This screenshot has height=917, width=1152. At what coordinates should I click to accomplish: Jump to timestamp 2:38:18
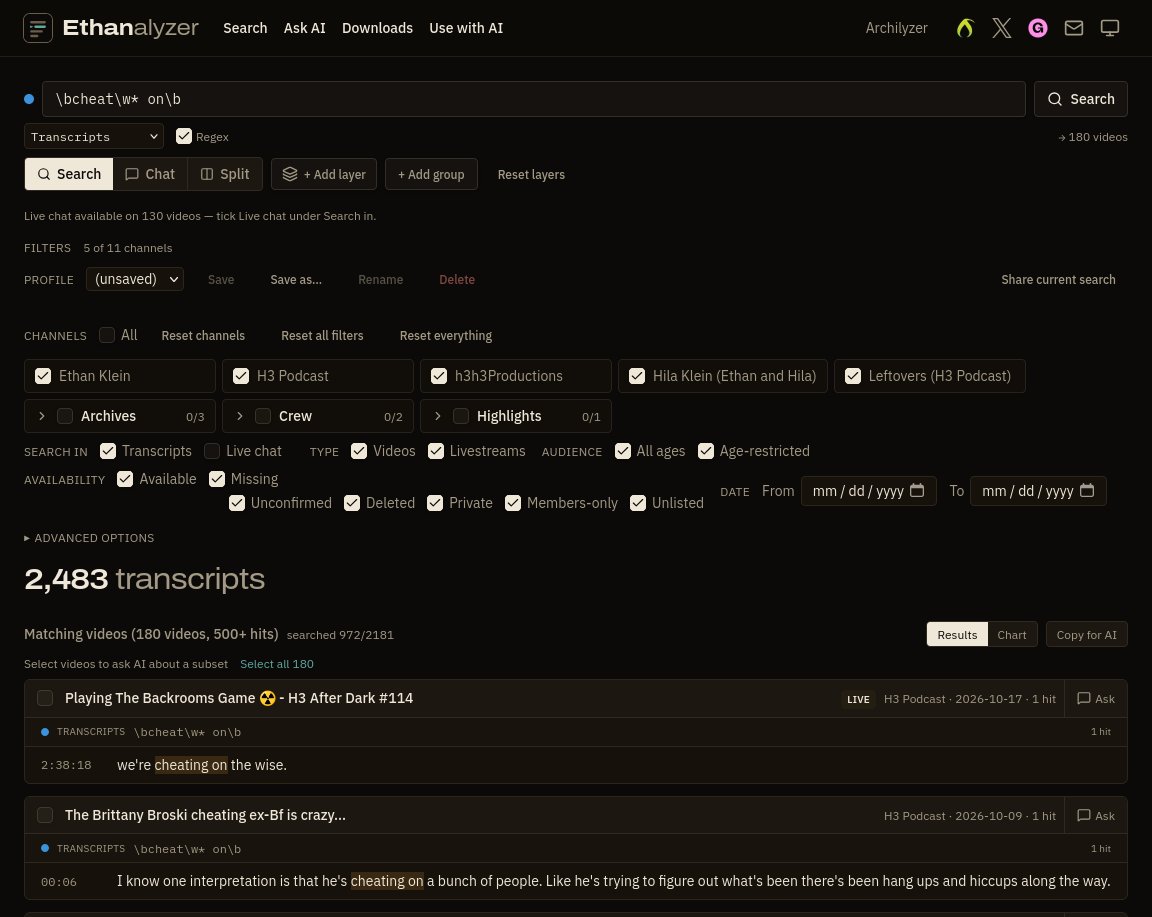[66, 765]
